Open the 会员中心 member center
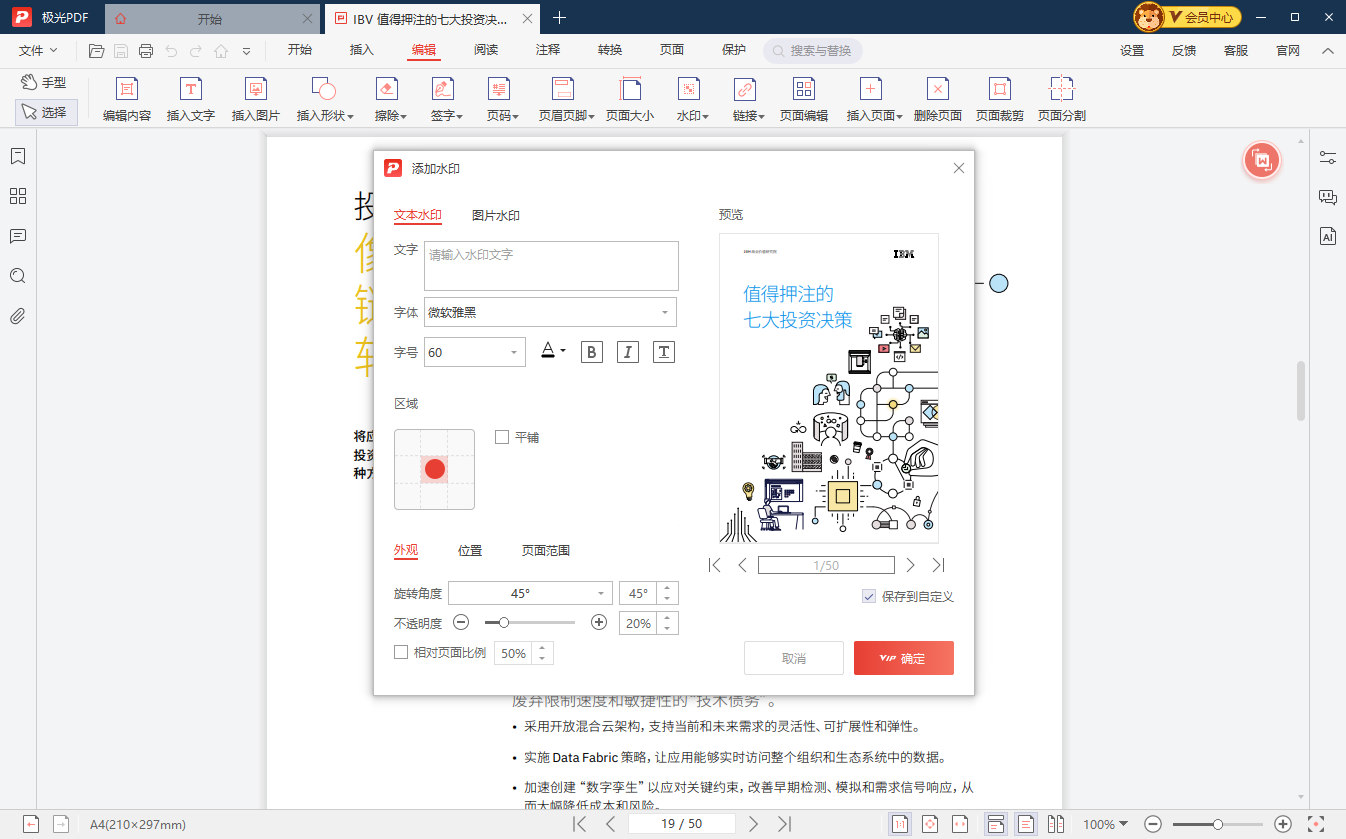Screen dimensions: 1346x839 click(x=1188, y=17)
